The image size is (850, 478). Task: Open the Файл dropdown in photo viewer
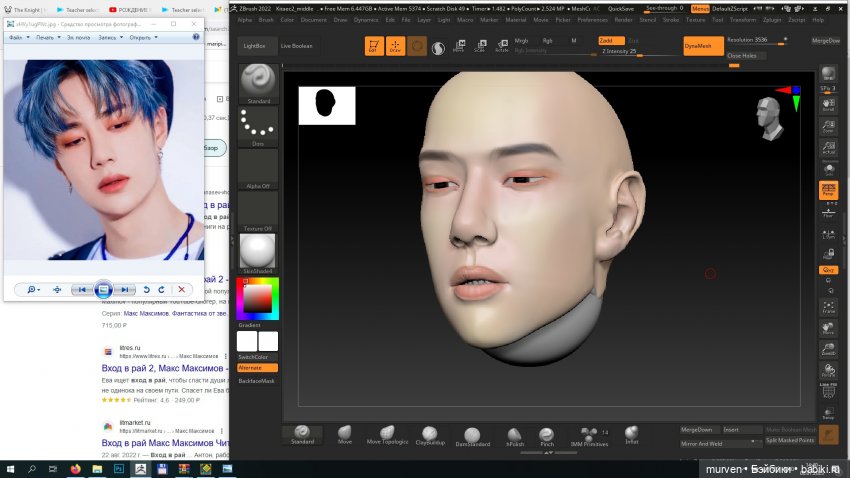point(19,37)
